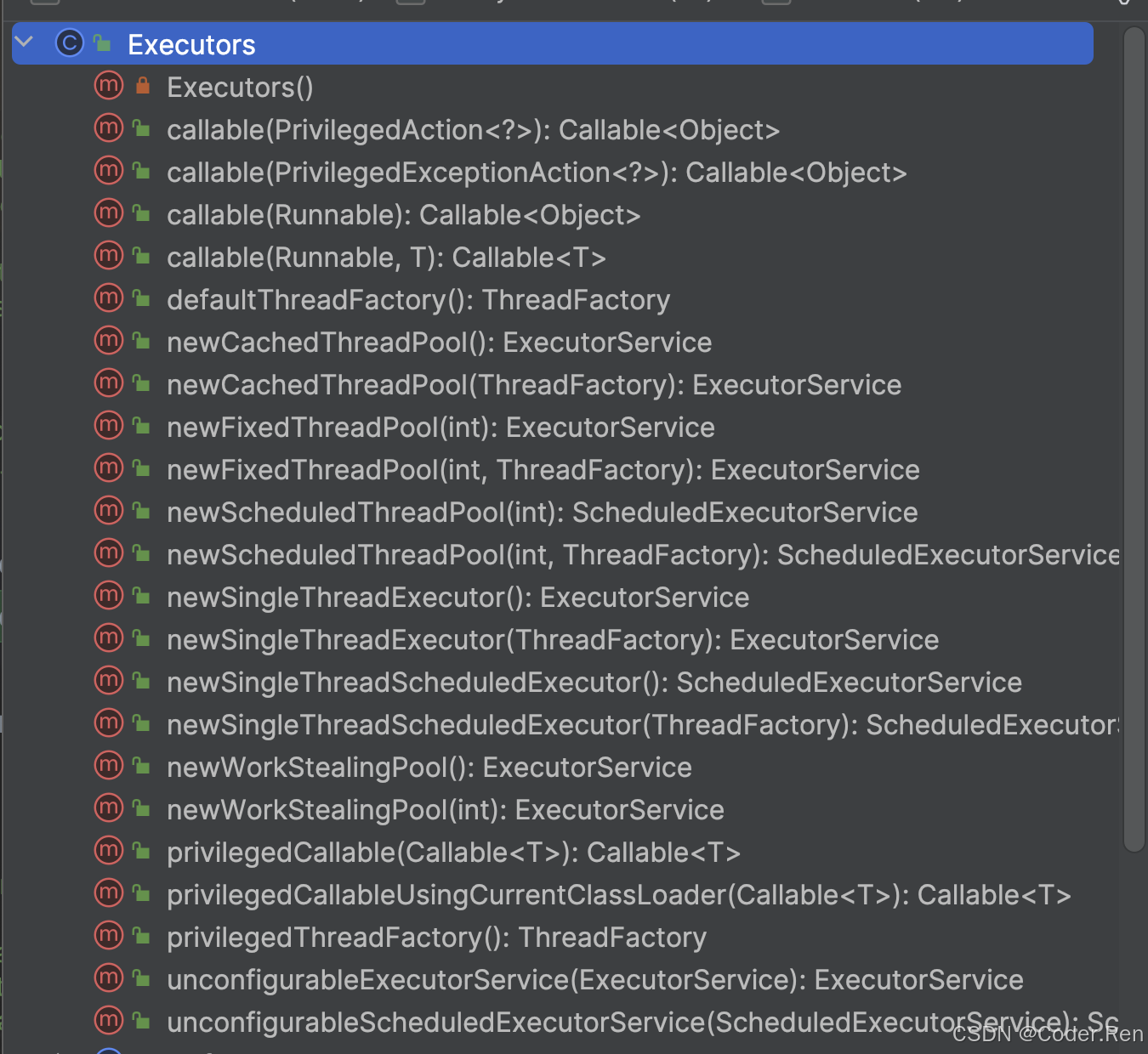Click method icon of defaultThreadFactory()

[109, 298]
